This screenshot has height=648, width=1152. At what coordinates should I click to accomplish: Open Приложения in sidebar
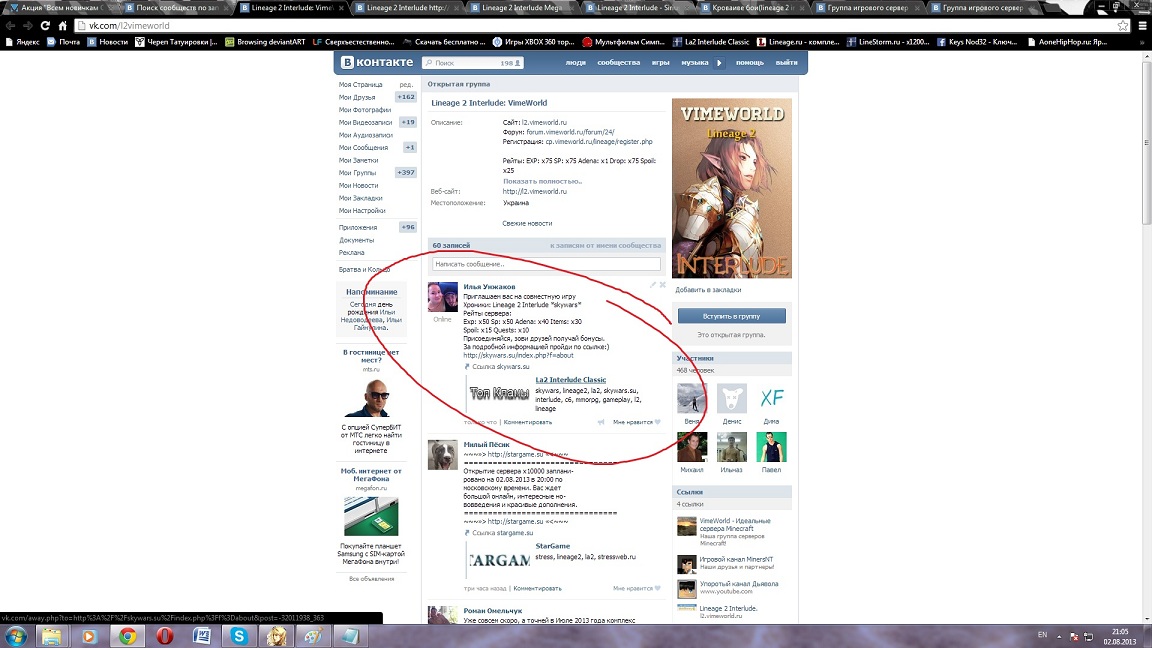coord(358,228)
